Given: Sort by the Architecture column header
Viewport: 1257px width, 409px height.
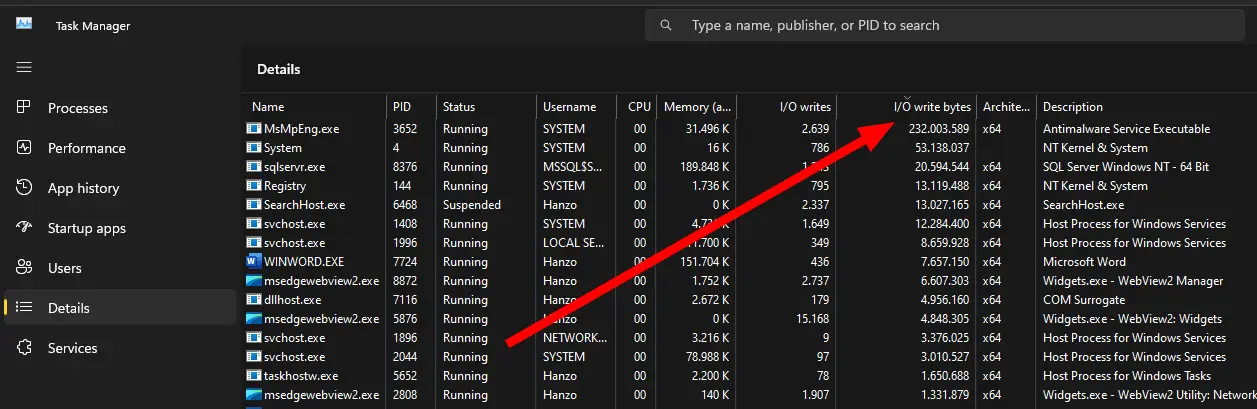Looking at the screenshot, I should (1007, 107).
